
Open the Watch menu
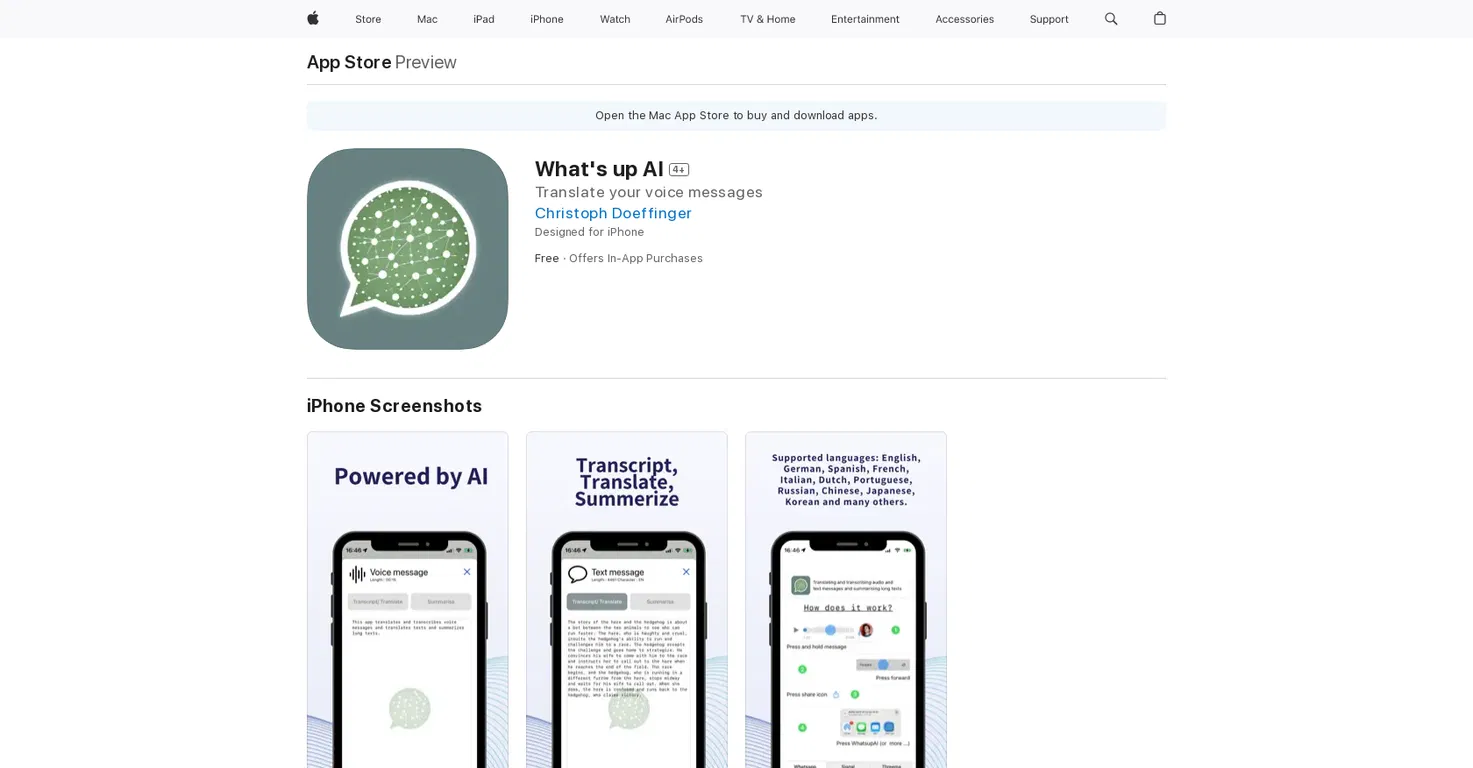coord(615,19)
